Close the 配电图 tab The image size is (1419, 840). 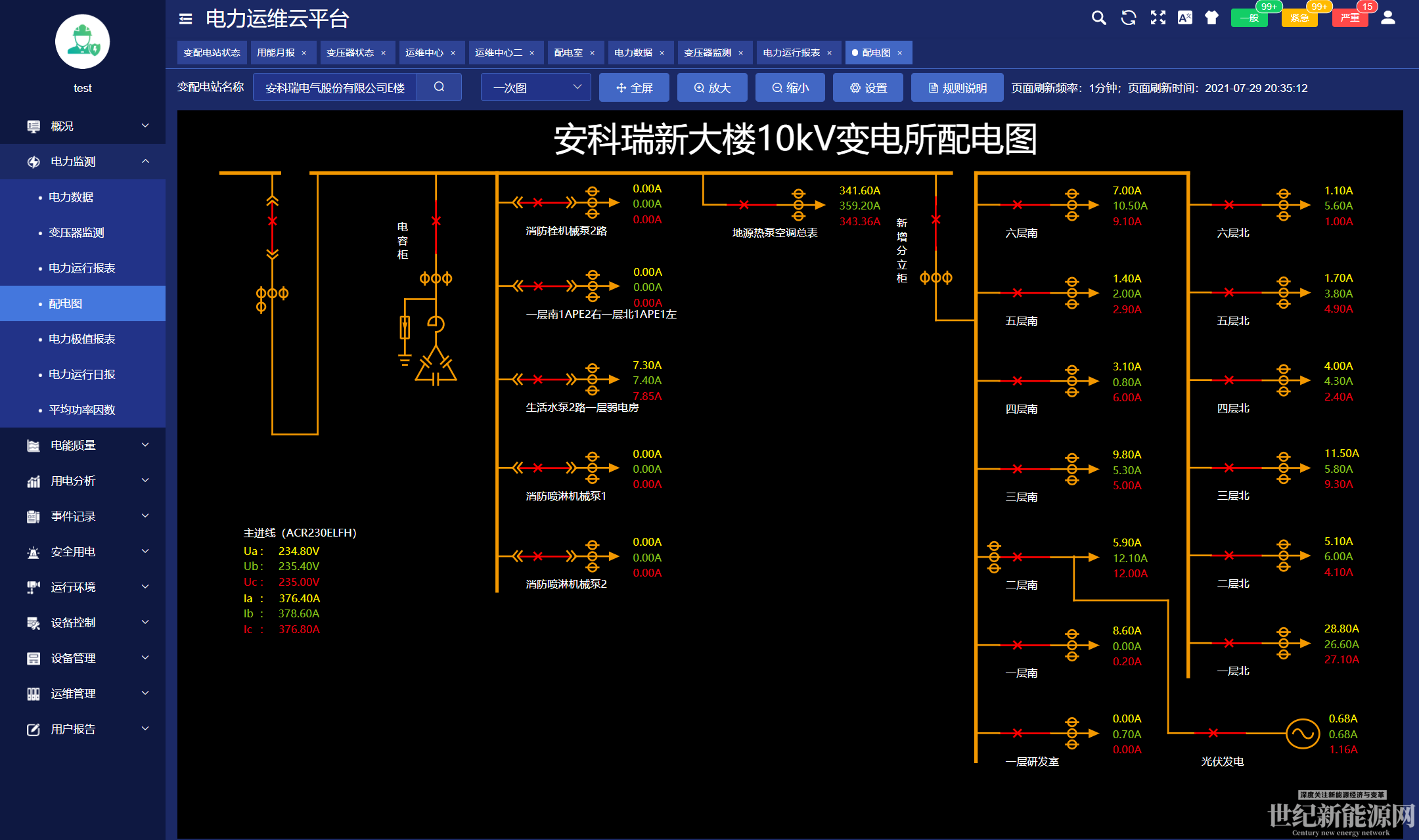point(900,53)
